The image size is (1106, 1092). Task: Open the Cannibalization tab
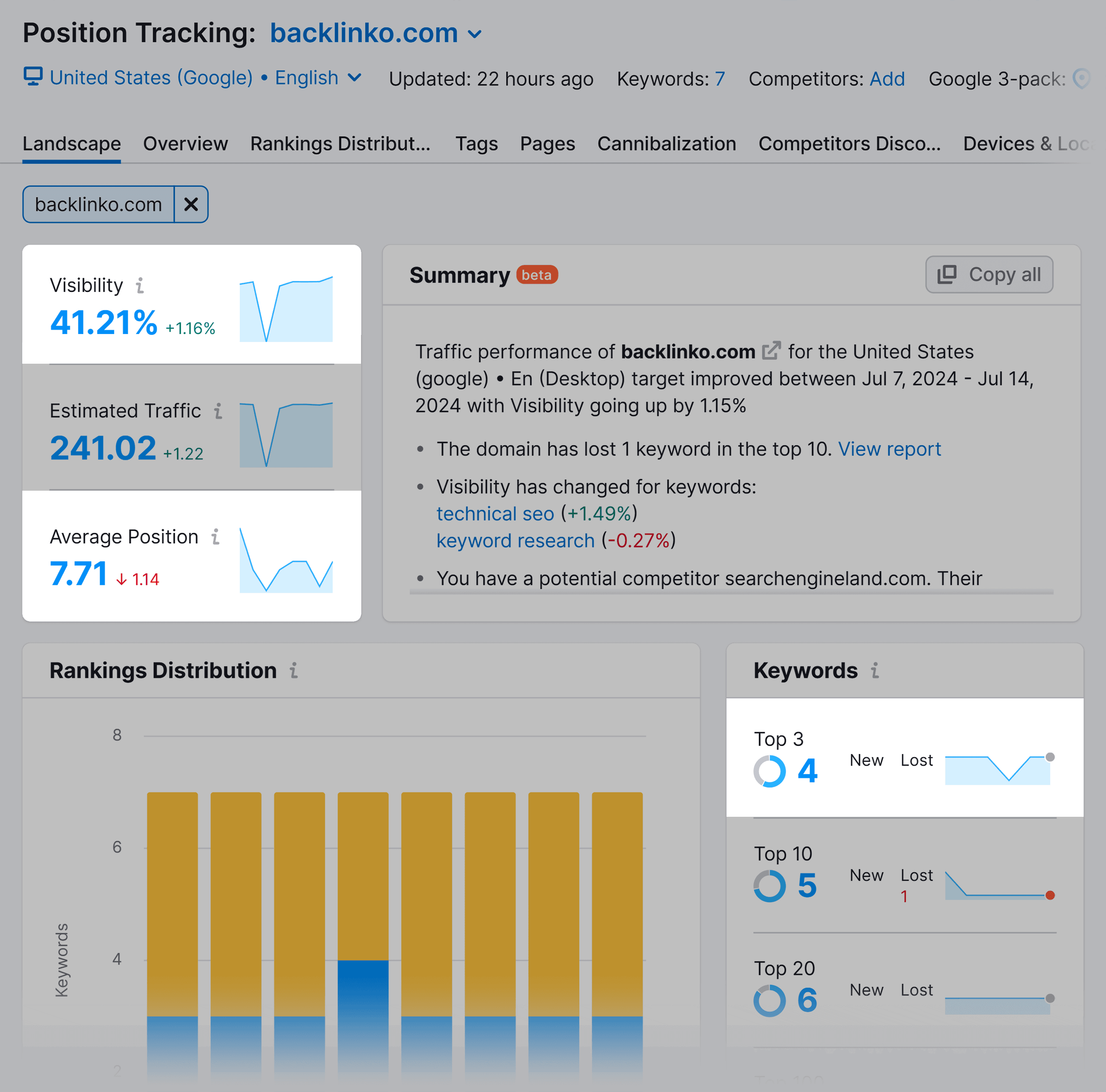(x=666, y=143)
